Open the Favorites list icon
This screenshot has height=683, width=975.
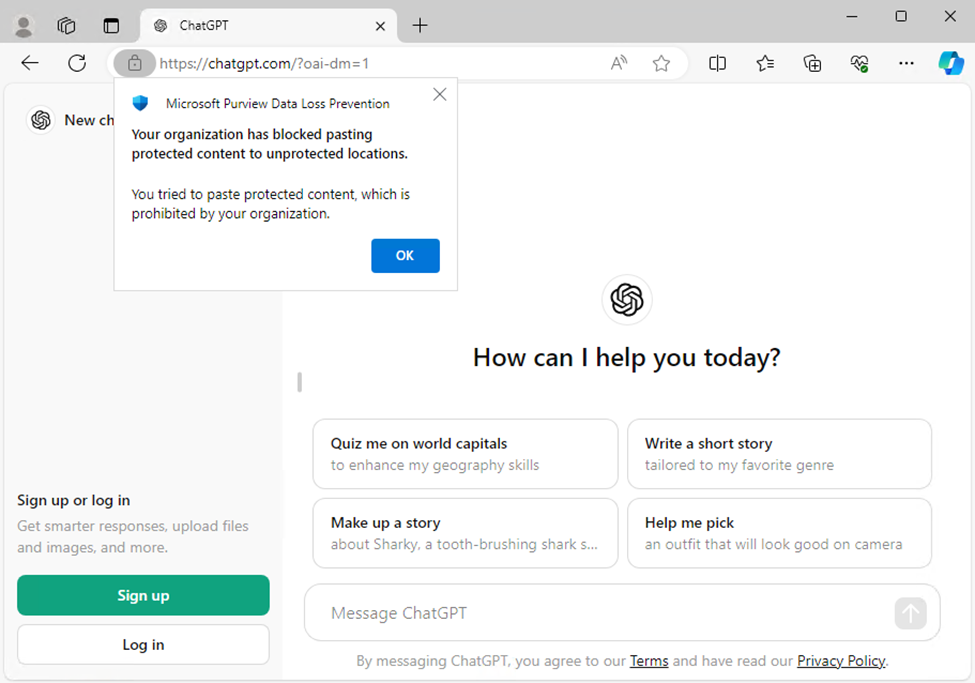[x=765, y=63]
